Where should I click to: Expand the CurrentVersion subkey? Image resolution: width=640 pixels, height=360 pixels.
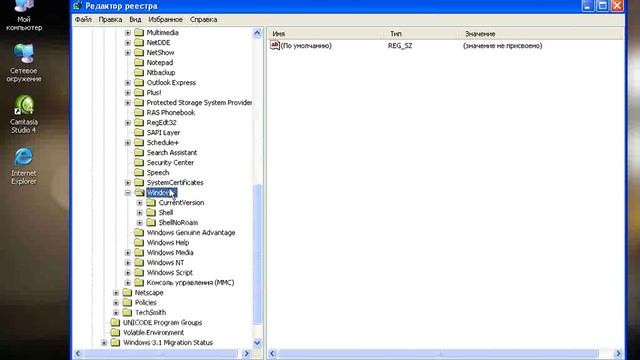click(140, 203)
